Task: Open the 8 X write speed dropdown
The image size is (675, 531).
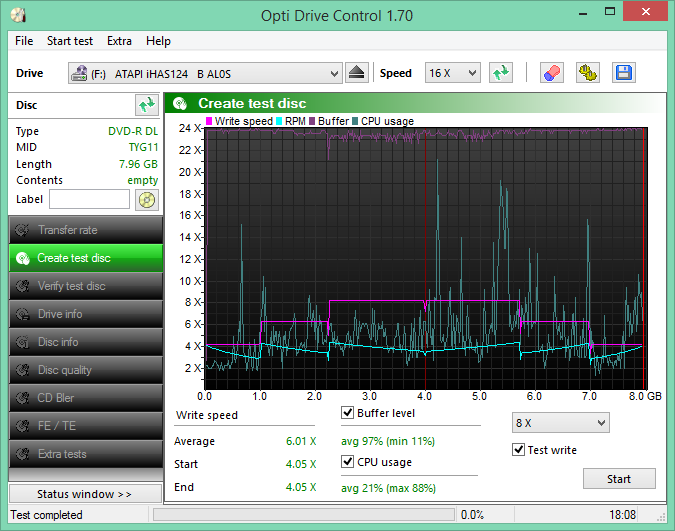Action: coord(560,423)
